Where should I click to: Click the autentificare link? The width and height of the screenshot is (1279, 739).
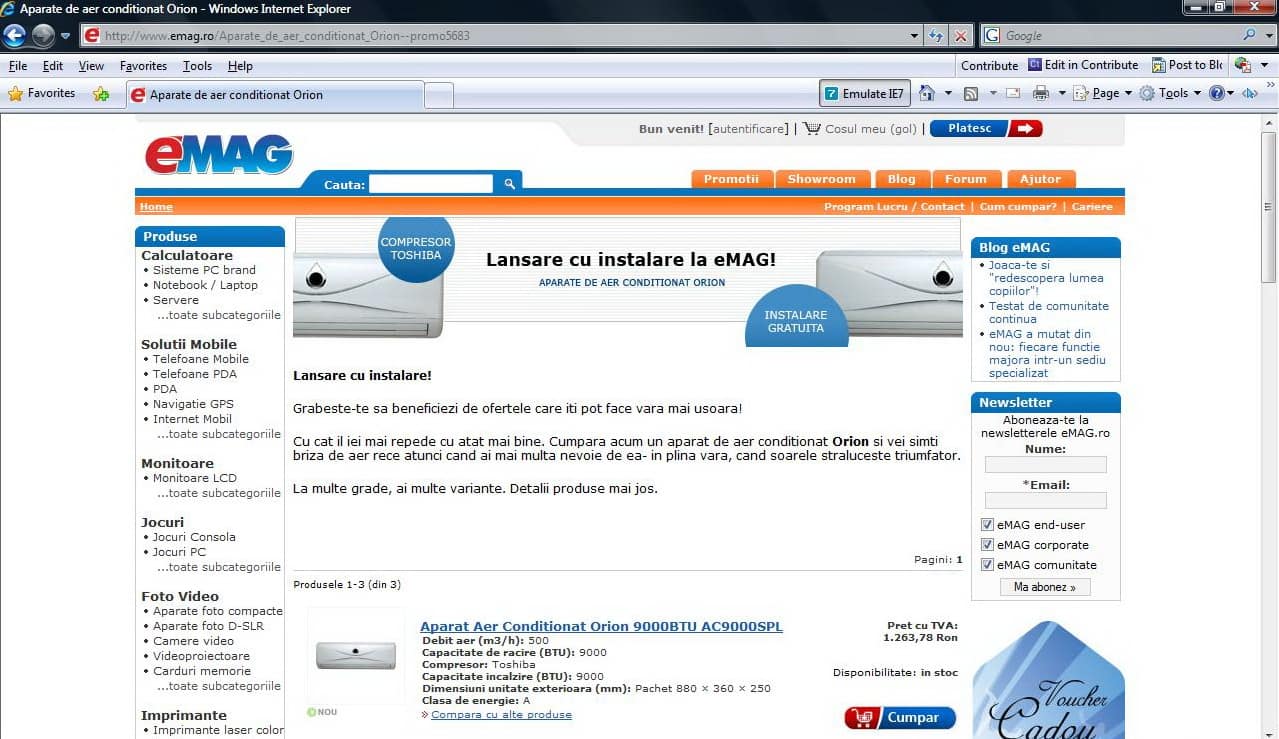(x=748, y=129)
